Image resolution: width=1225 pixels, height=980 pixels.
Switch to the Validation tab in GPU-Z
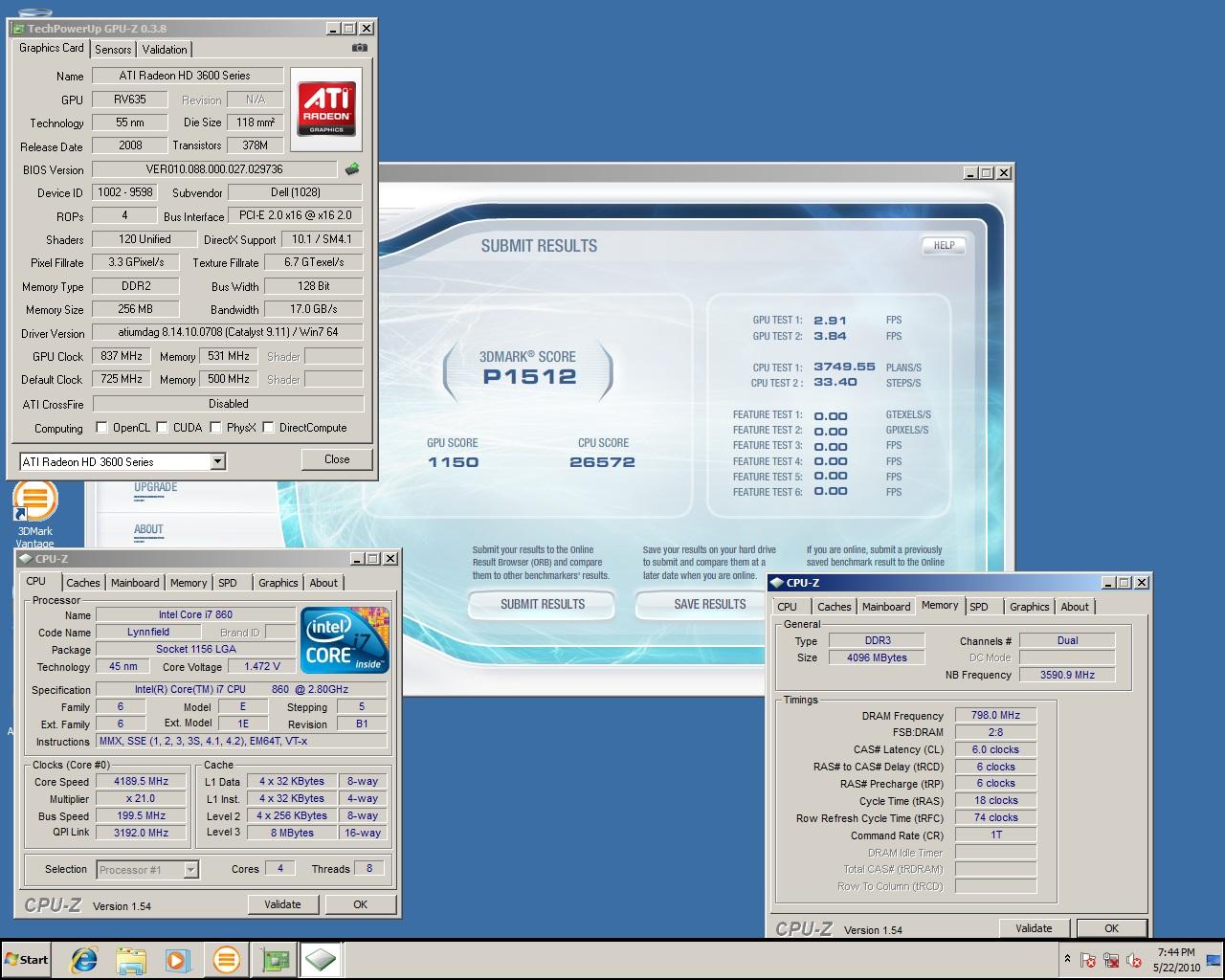coord(165,50)
